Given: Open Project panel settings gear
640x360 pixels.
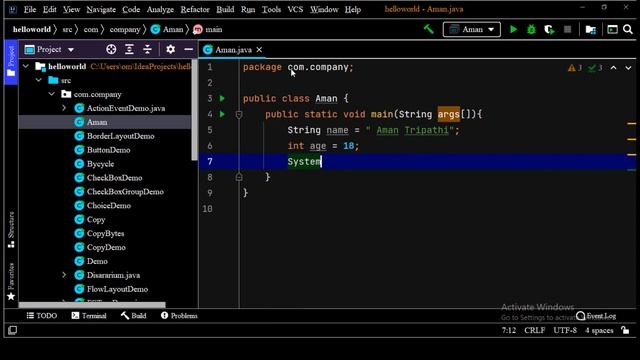Looking at the screenshot, I should 170,49.
